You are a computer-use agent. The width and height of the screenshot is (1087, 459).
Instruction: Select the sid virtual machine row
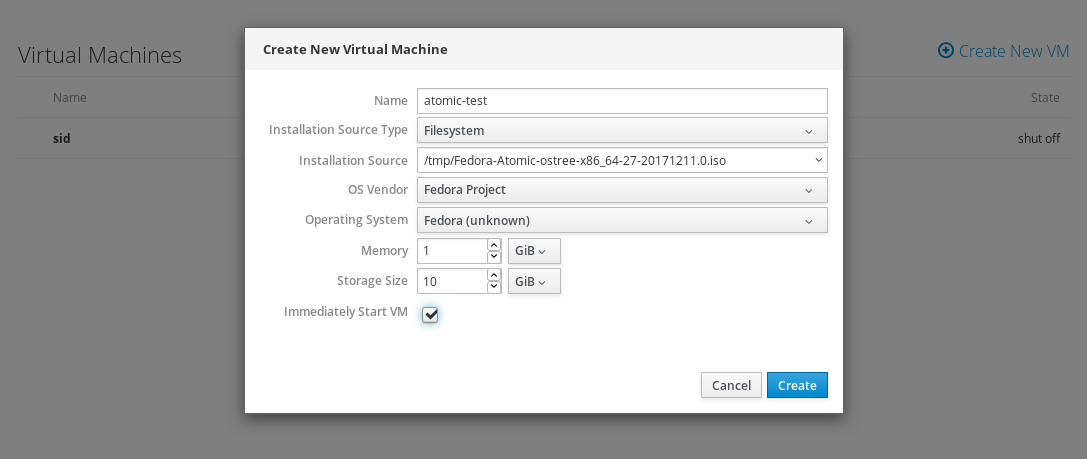click(x=62, y=138)
